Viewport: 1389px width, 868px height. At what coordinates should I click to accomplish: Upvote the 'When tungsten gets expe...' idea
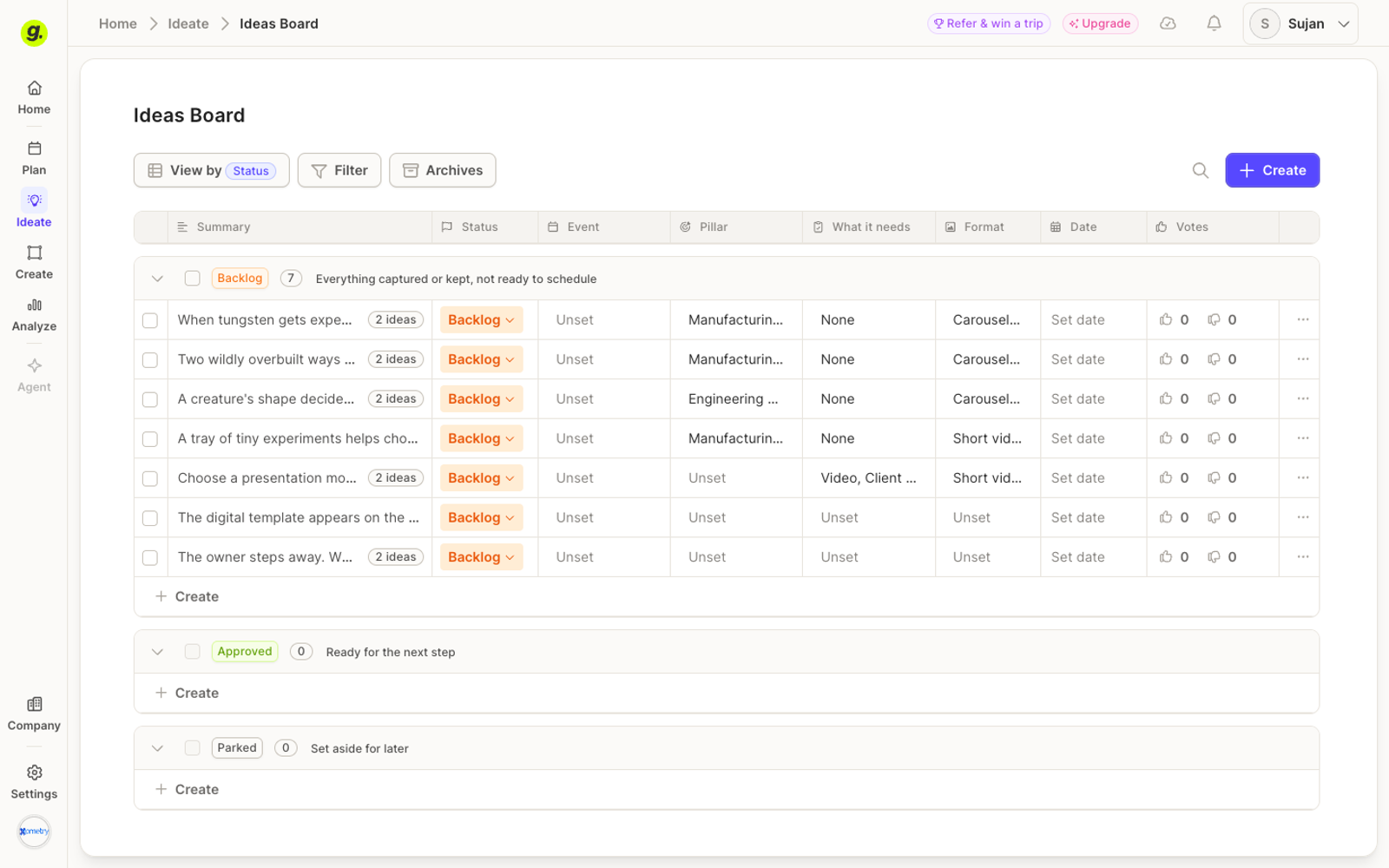click(x=1166, y=320)
